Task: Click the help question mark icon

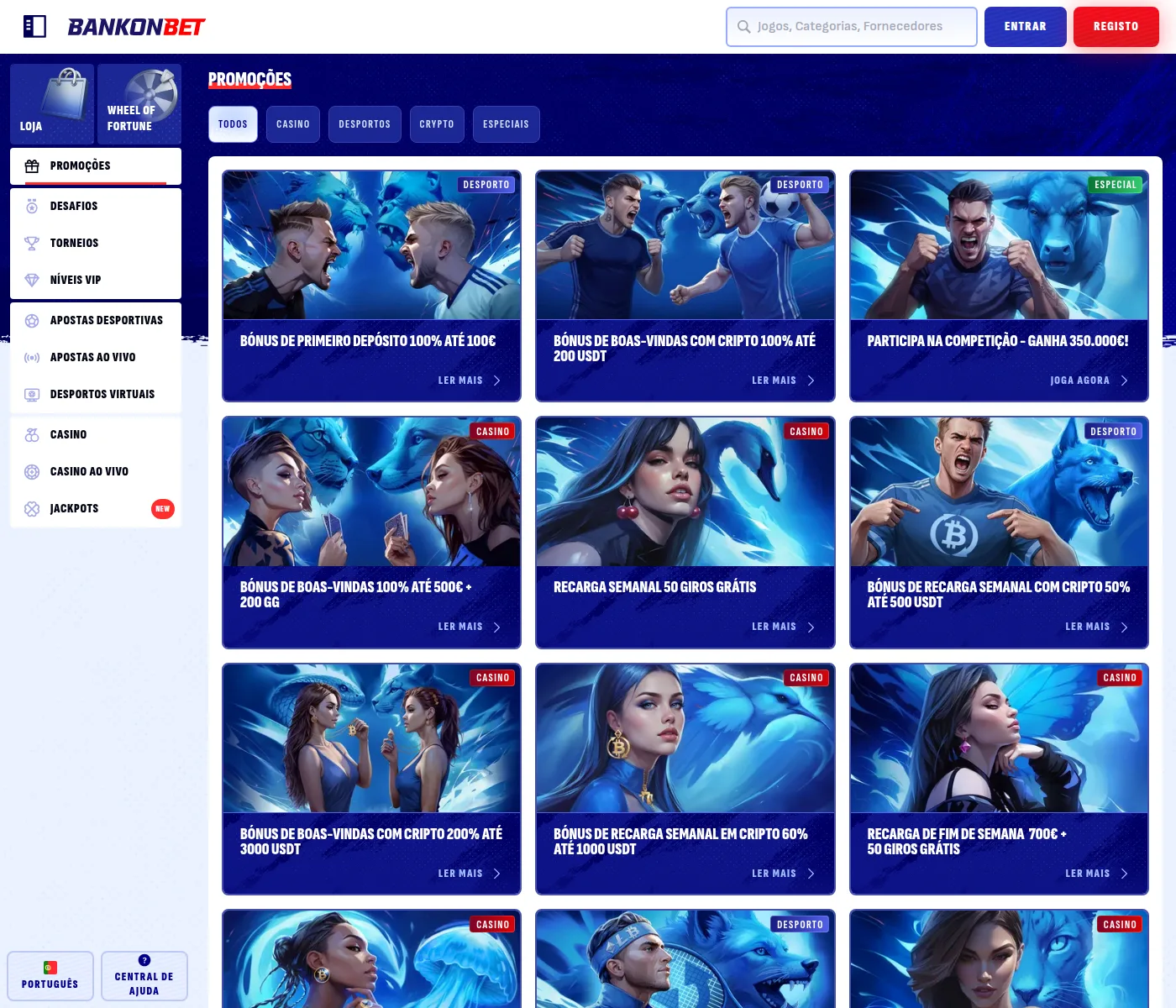Action: pyautogui.click(x=144, y=960)
